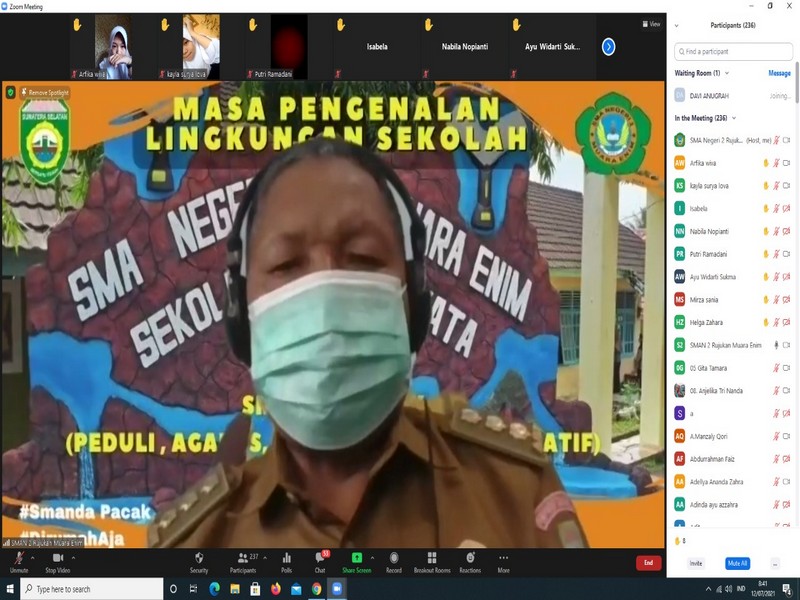The image size is (800, 600).
Task: Open the Security shield options
Action: (x=199, y=560)
